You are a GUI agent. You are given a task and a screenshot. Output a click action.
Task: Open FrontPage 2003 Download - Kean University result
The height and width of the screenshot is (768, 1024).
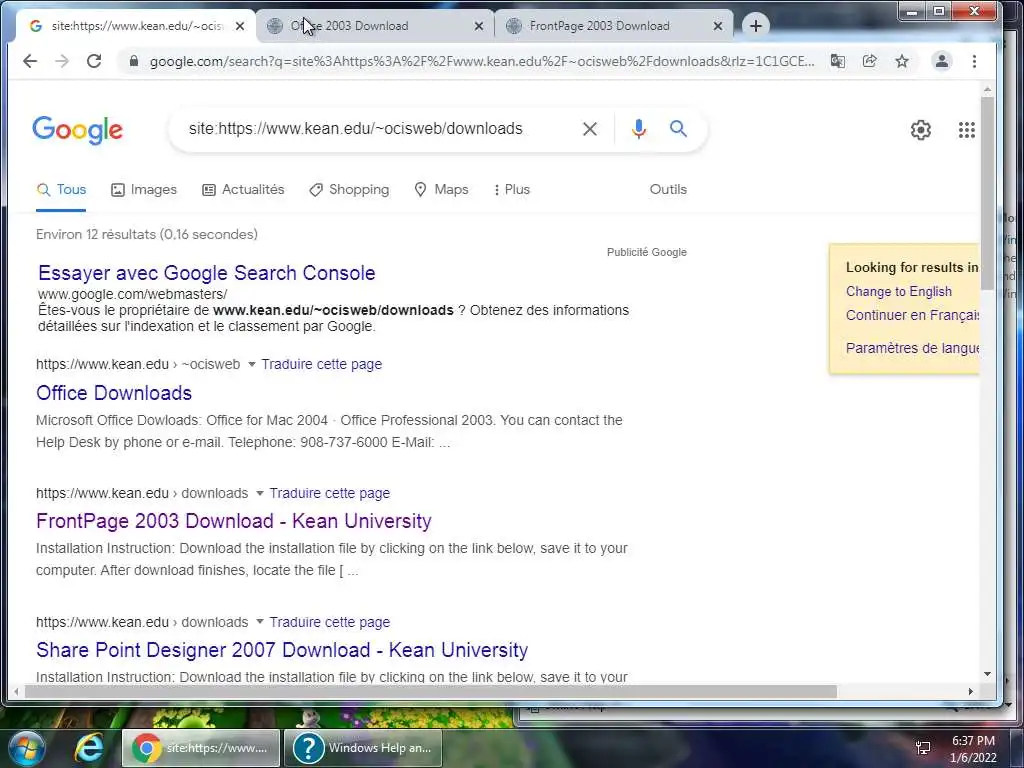tap(234, 521)
